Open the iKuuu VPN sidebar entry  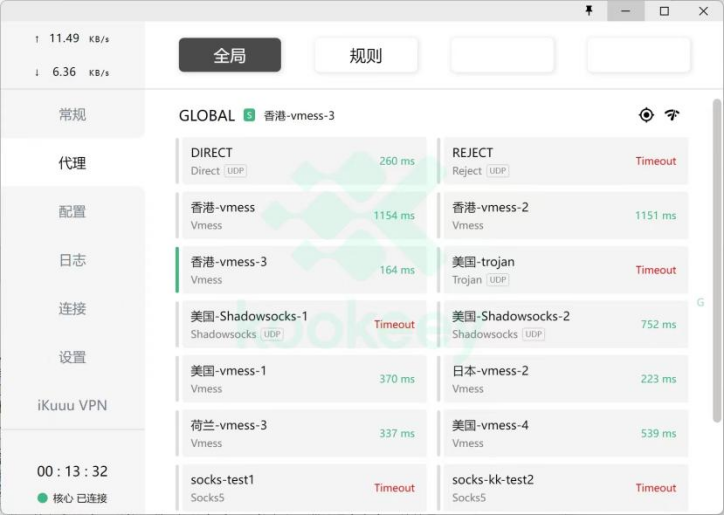coord(72,405)
